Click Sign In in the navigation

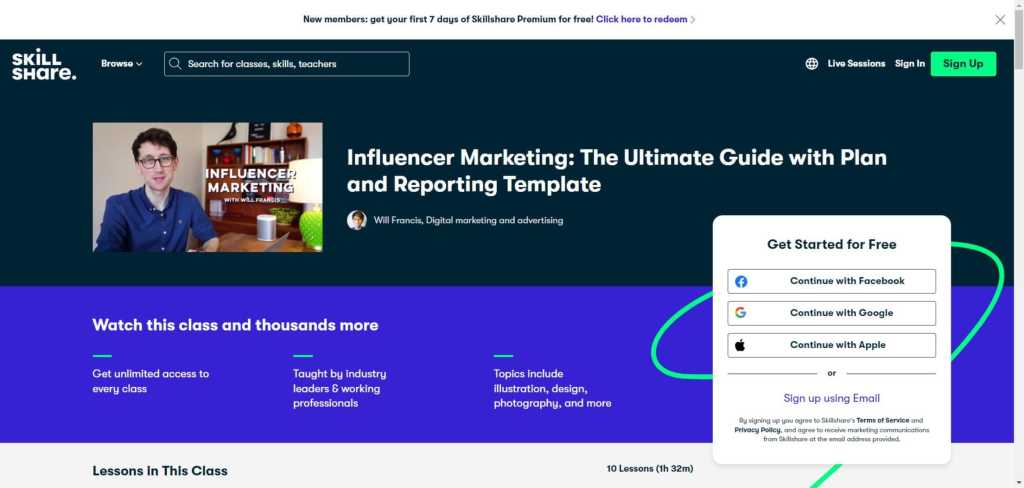point(909,64)
